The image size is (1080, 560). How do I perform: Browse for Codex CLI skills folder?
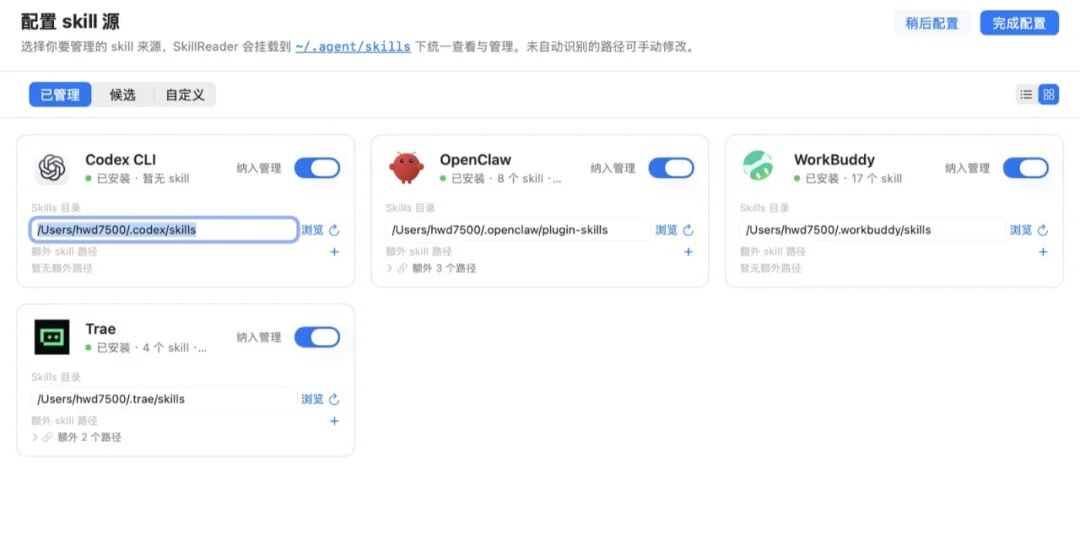[312, 230]
